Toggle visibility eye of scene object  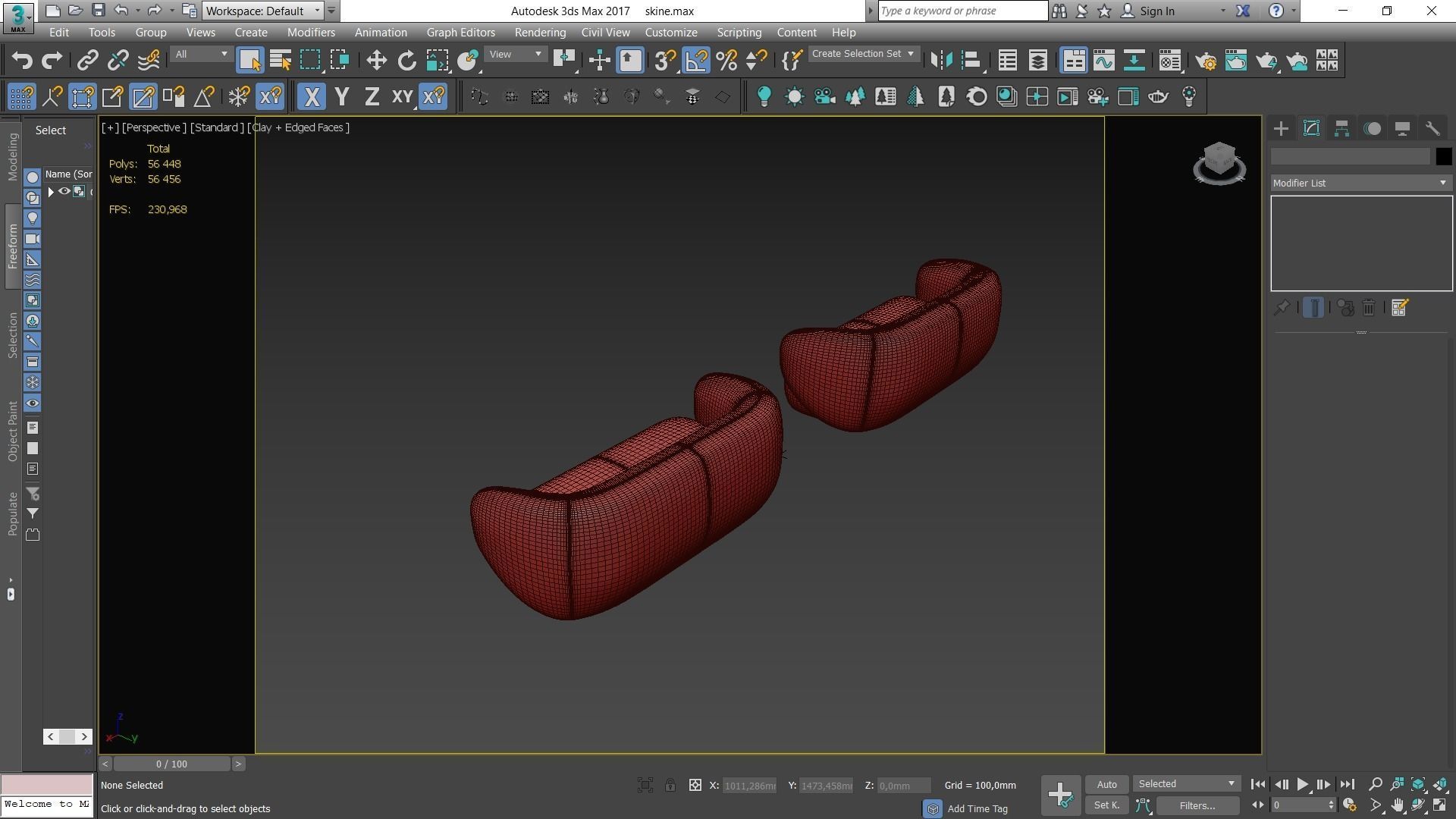click(64, 192)
